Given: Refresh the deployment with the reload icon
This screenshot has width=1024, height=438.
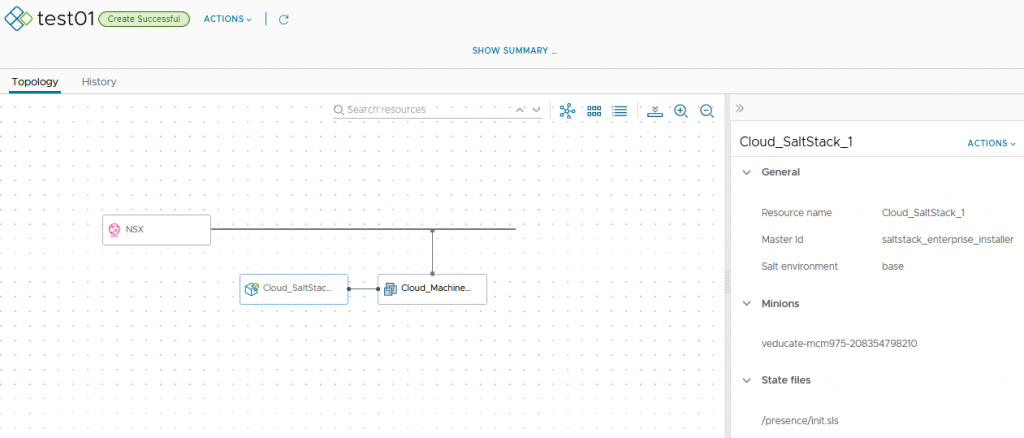Looking at the screenshot, I should [283, 20].
